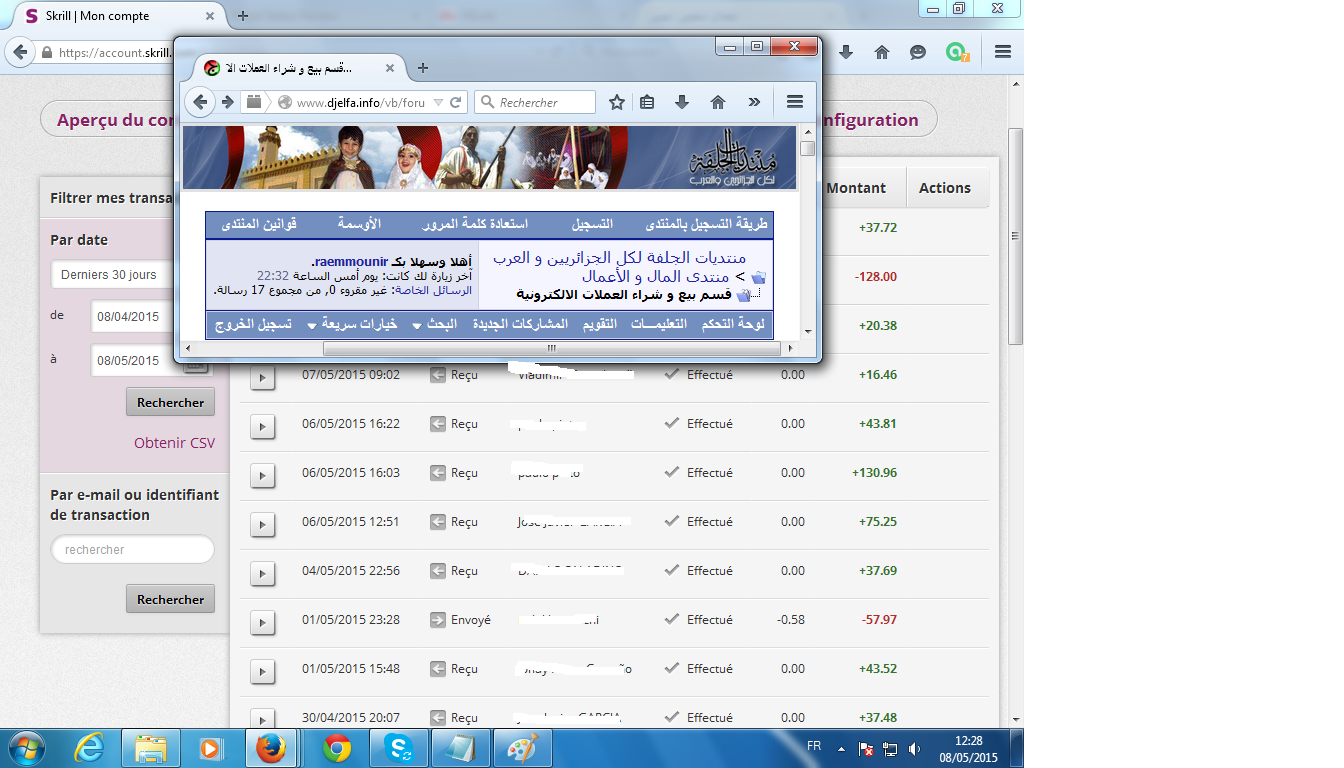Expand the 04/05/2015 22:56 transaction row
1344x768 pixels.
click(x=261, y=574)
